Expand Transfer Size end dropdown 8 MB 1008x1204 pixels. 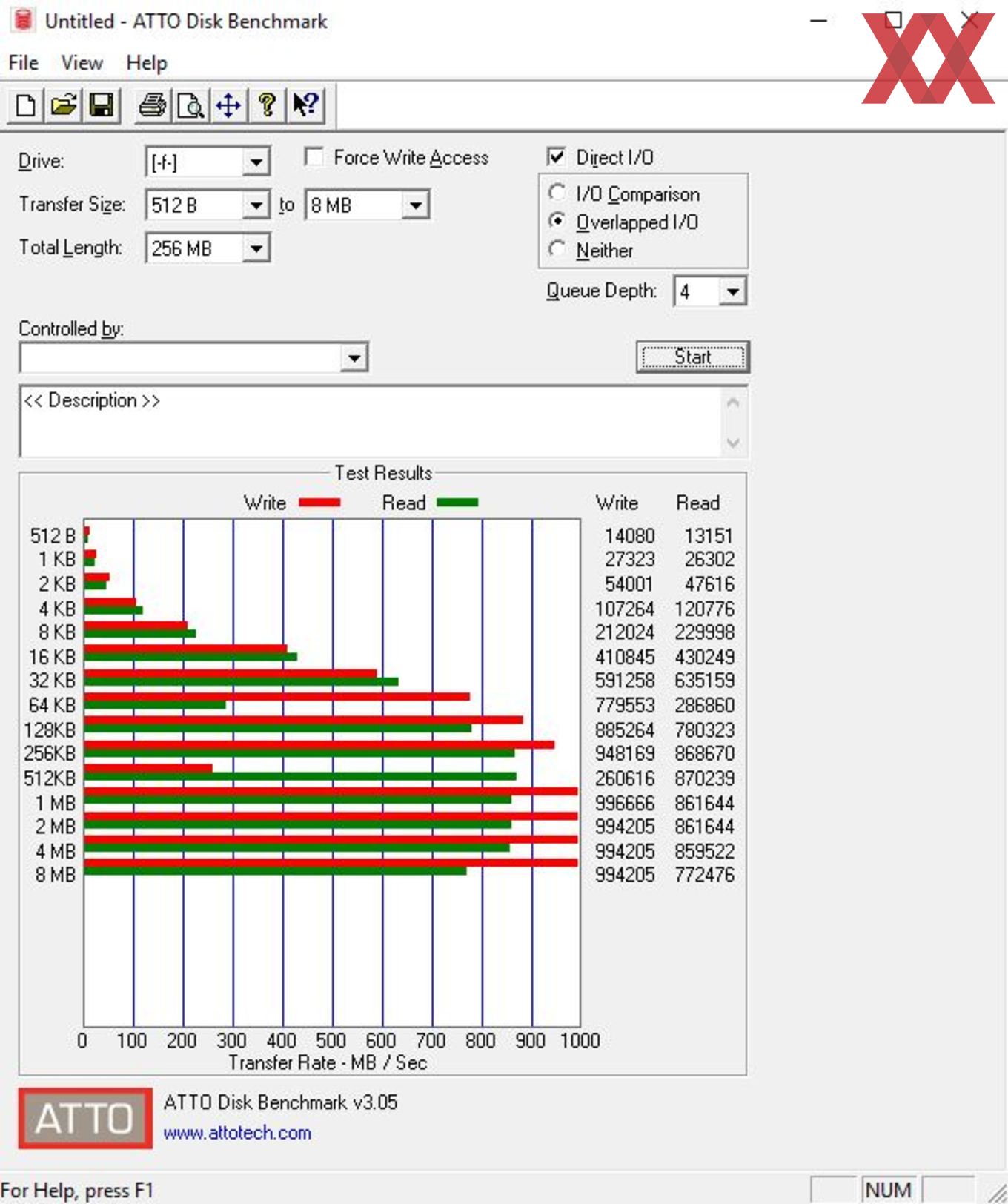pos(416,205)
